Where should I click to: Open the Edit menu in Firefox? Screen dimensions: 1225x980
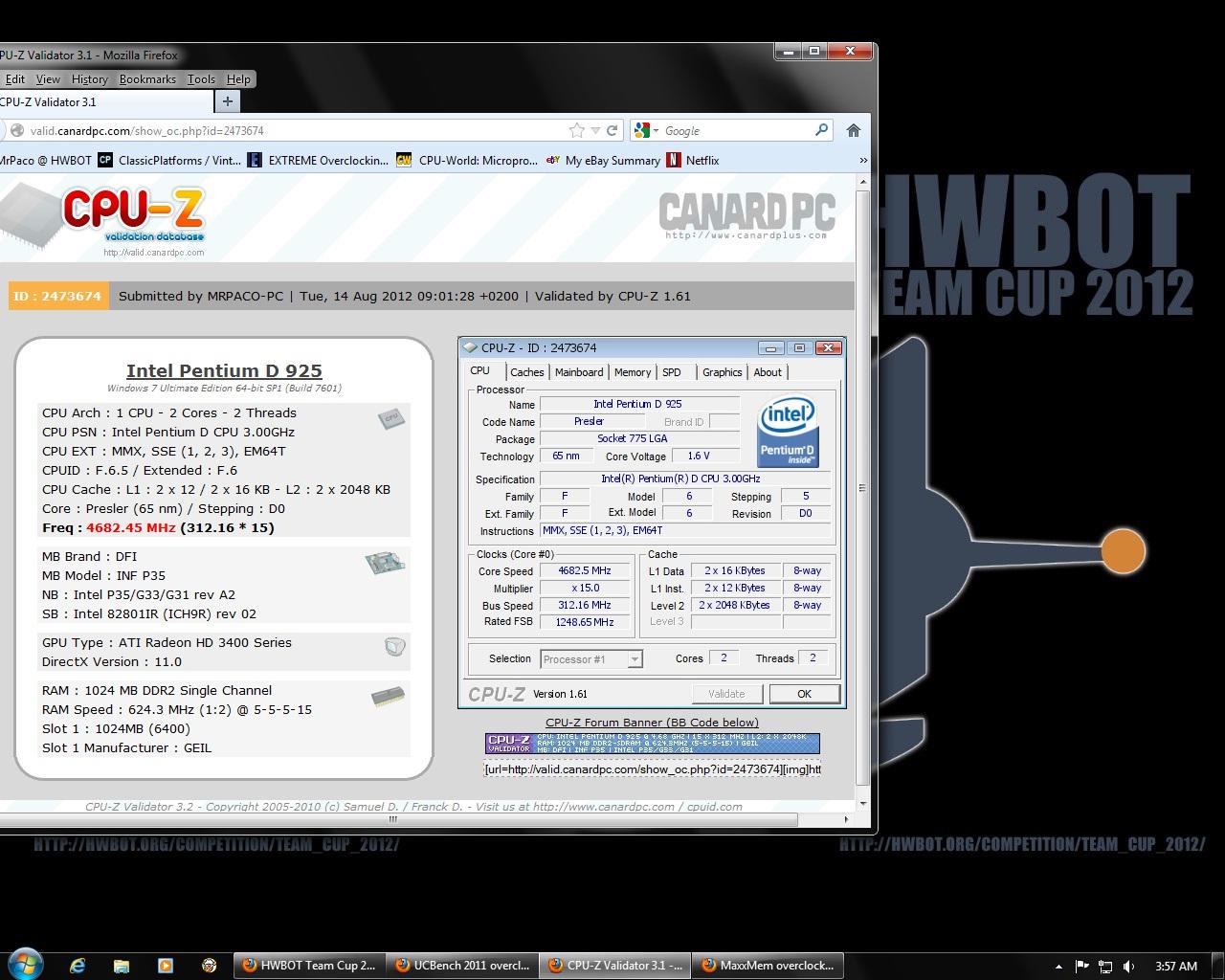(x=14, y=79)
